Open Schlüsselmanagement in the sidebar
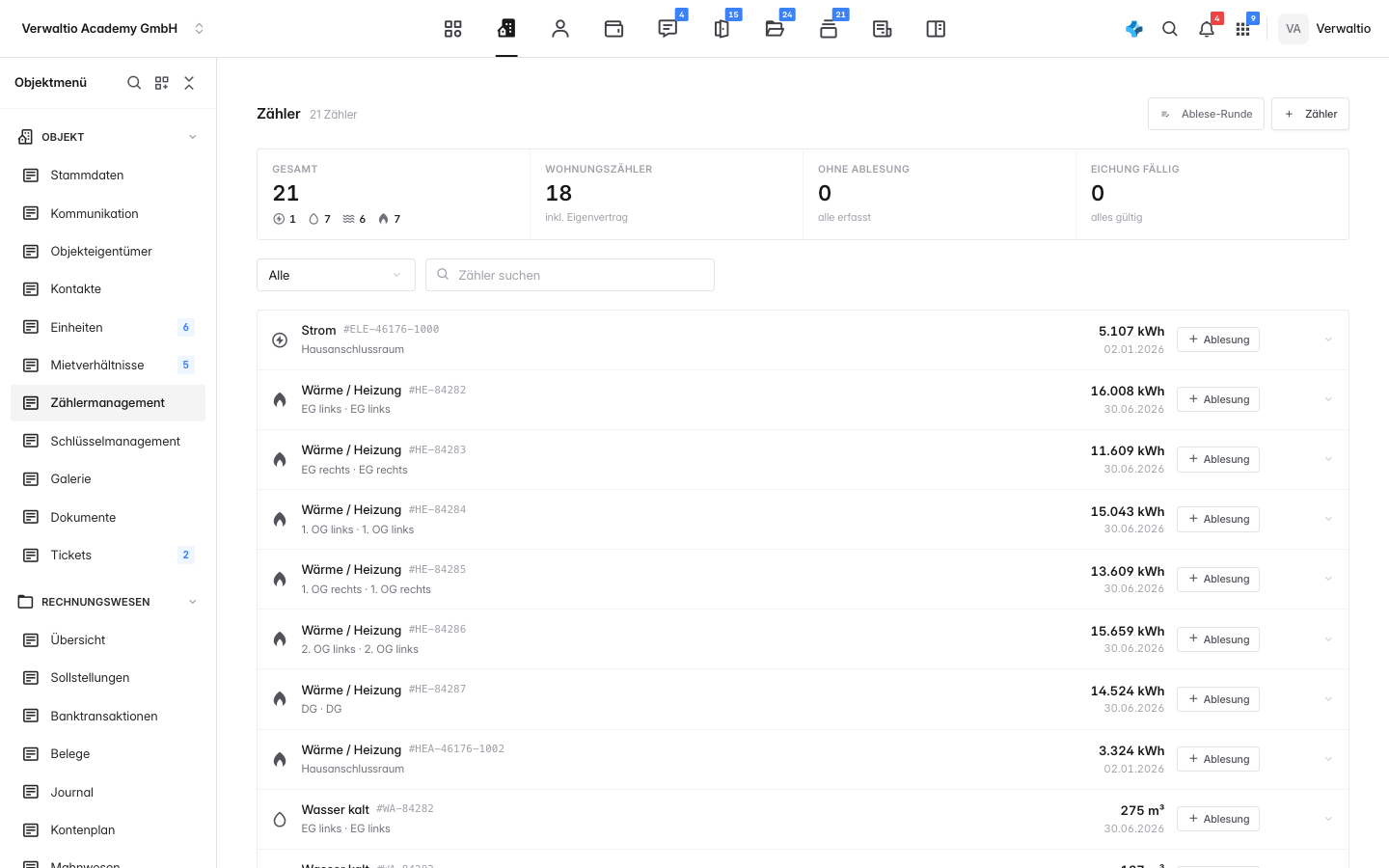This screenshot has height=868, width=1389. [x=108, y=441]
